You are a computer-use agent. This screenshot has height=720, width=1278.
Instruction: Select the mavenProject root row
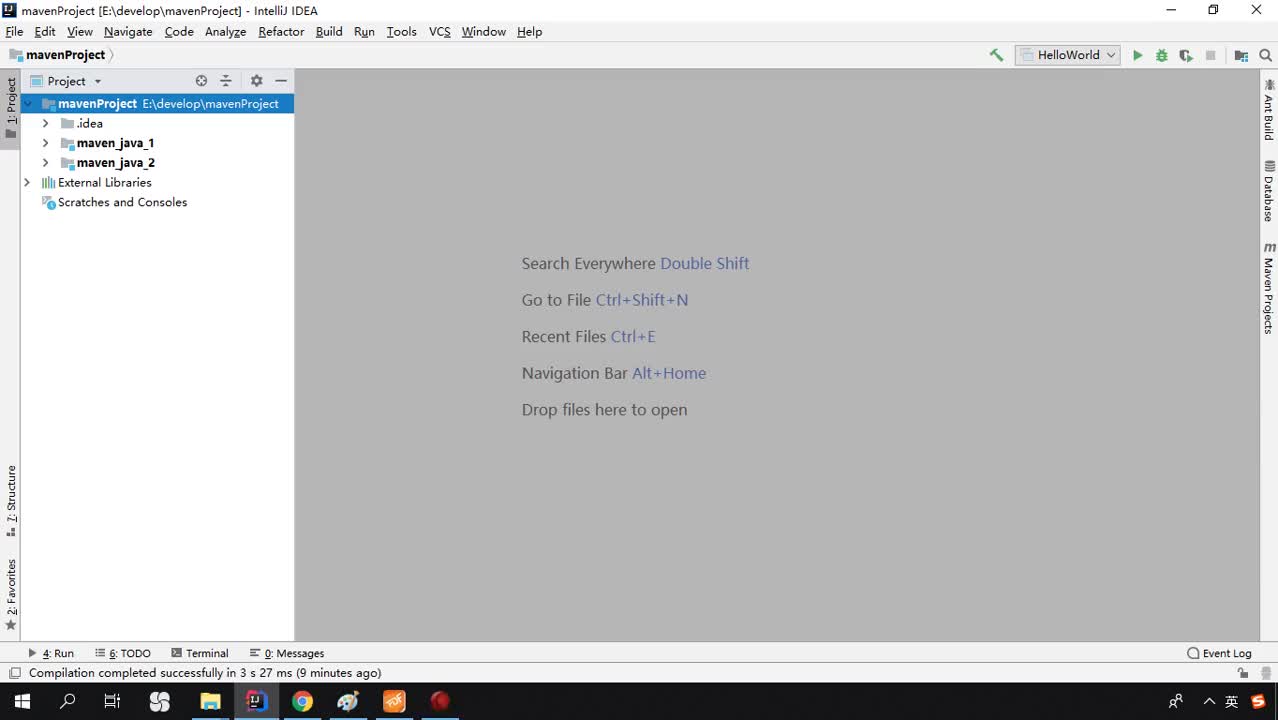point(157,104)
